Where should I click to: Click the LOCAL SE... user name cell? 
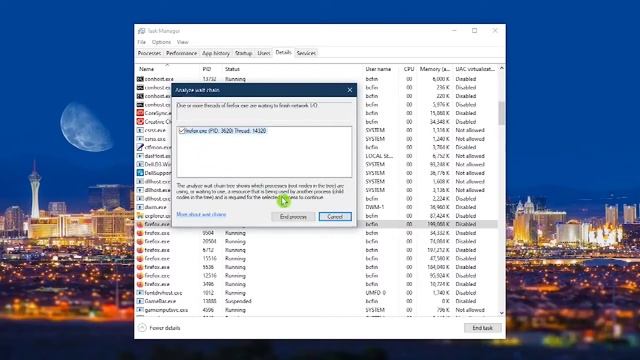pos(379,156)
